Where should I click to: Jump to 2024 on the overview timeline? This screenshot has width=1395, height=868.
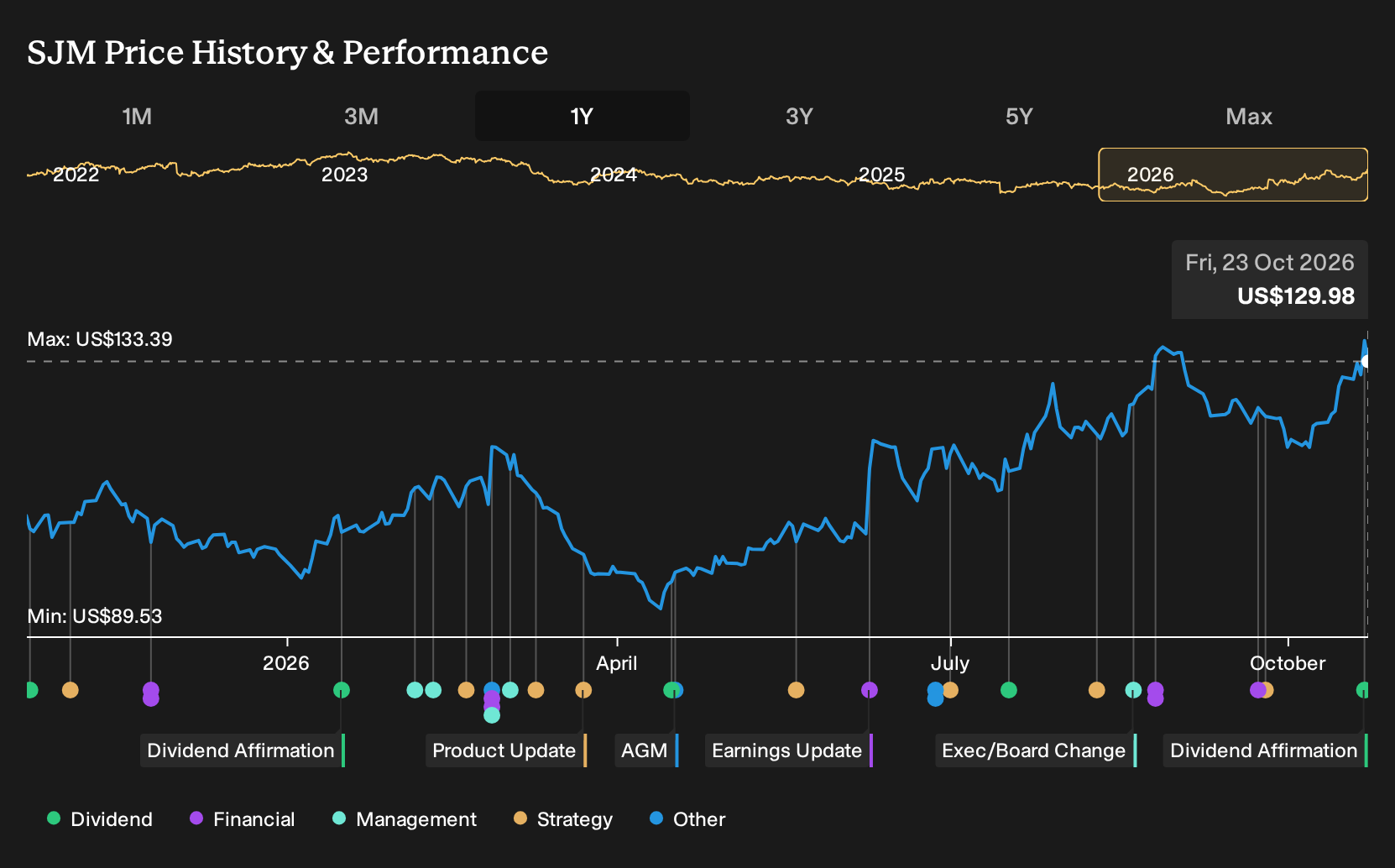[x=614, y=175]
